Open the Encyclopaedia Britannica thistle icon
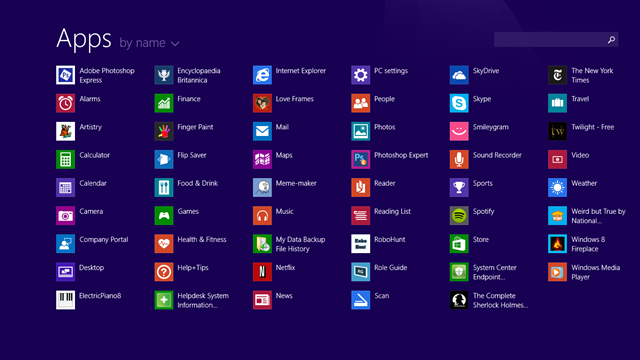The width and height of the screenshot is (640, 360). pyautogui.click(x=164, y=75)
